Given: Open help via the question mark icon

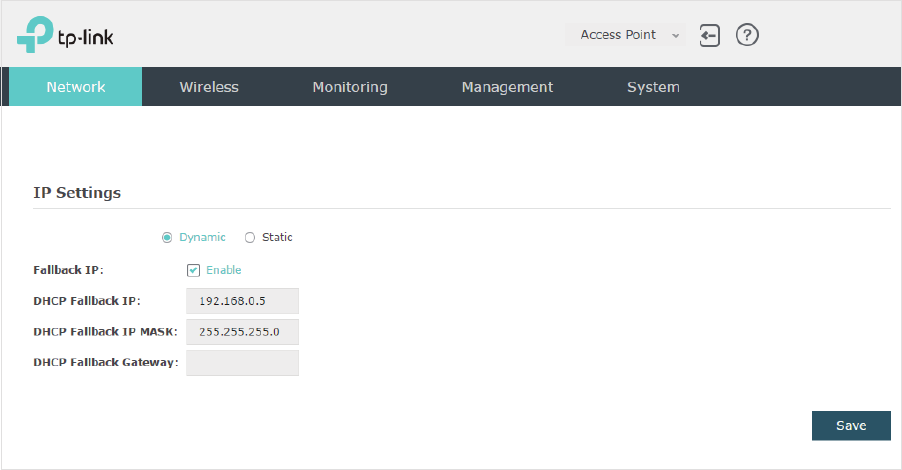Looking at the screenshot, I should tap(747, 35).
